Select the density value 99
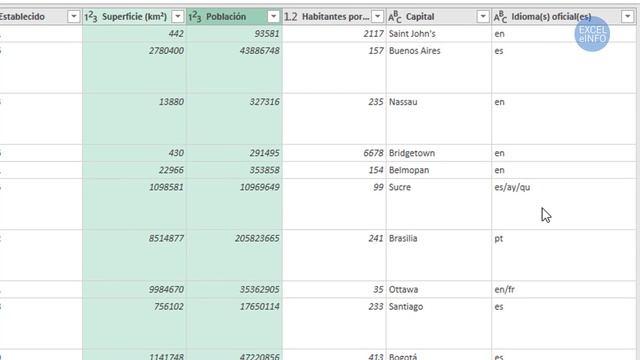640x360 pixels. pos(334,204)
